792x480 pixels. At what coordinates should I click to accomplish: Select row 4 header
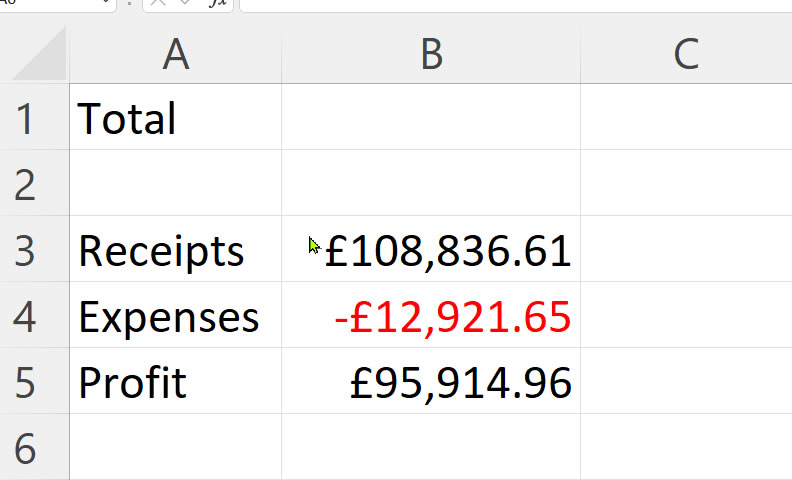point(34,315)
